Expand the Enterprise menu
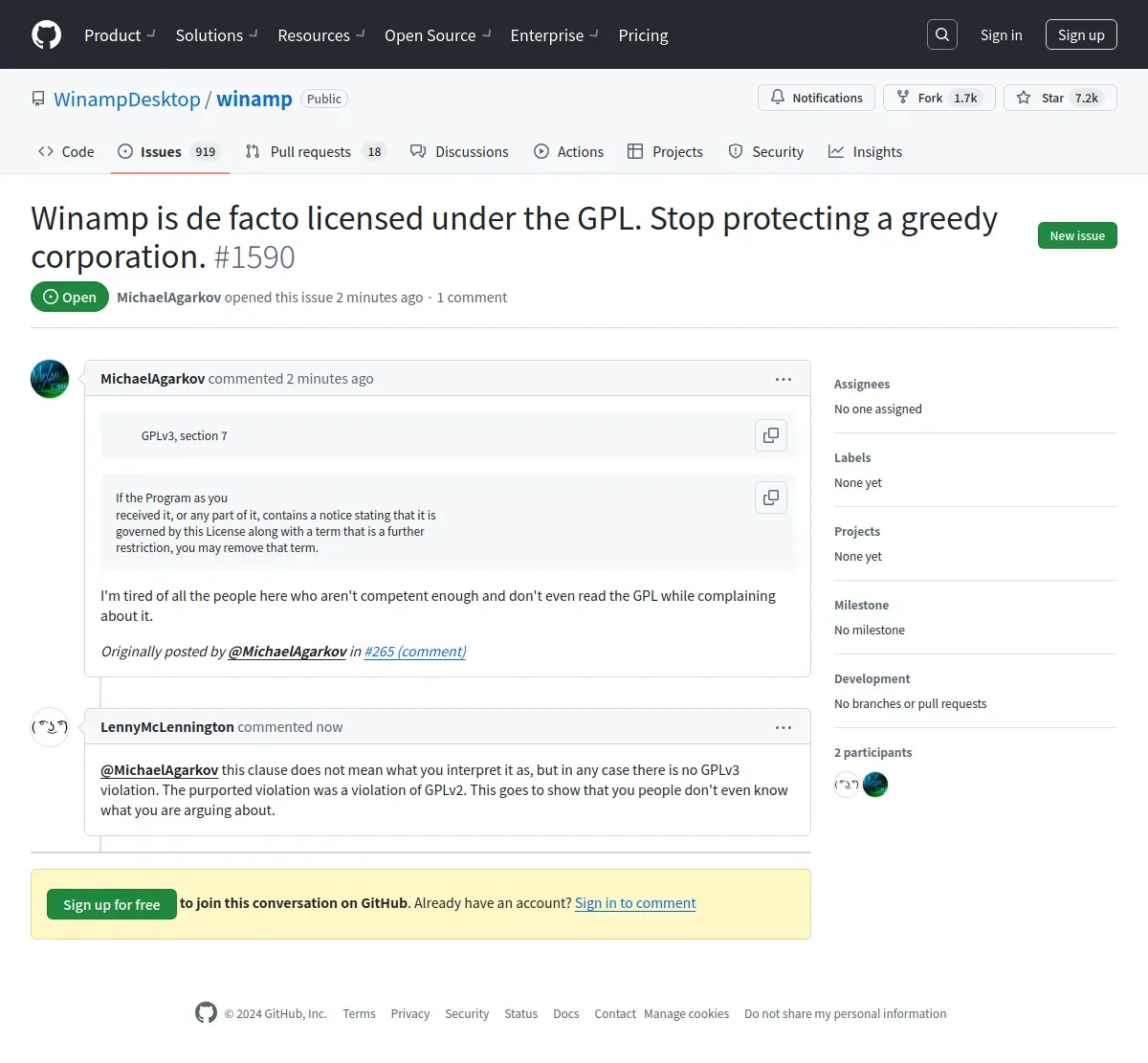Image resolution: width=1148 pixels, height=1063 pixels. [x=555, y=35]
